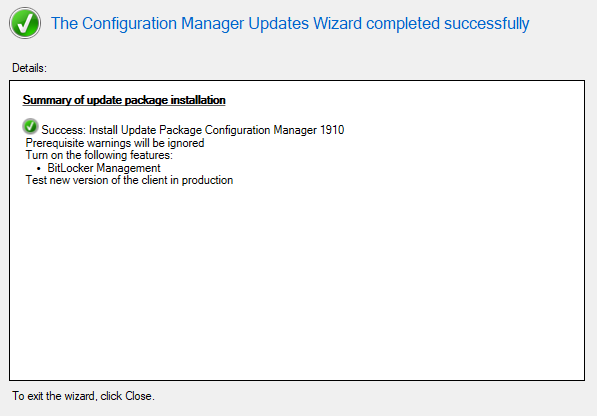This screenshot has height=416, width=597.
Task: Click the large green checkmark success icon
Action: click(25, 23)
